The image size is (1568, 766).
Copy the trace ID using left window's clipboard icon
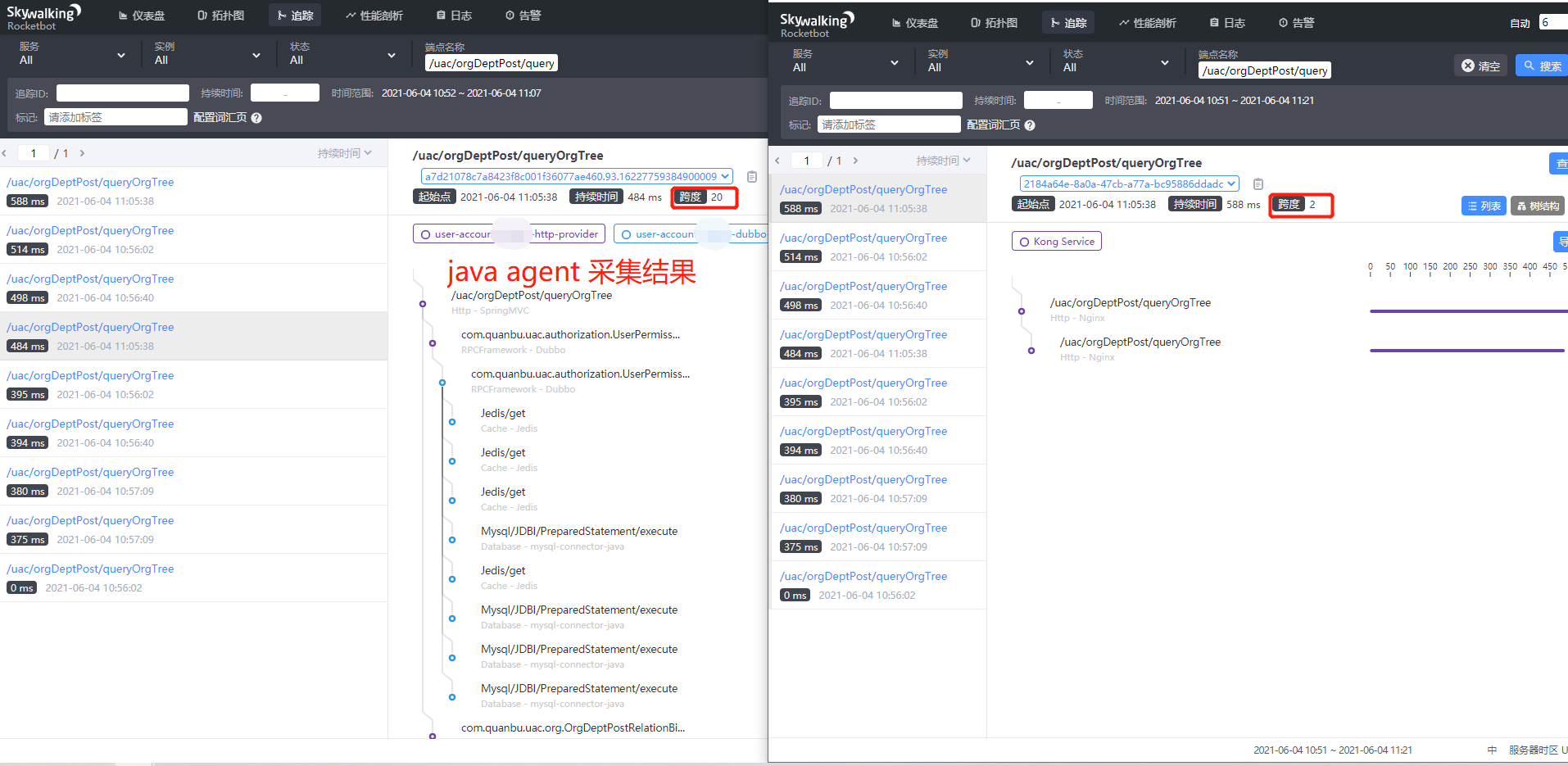[752, 177]
